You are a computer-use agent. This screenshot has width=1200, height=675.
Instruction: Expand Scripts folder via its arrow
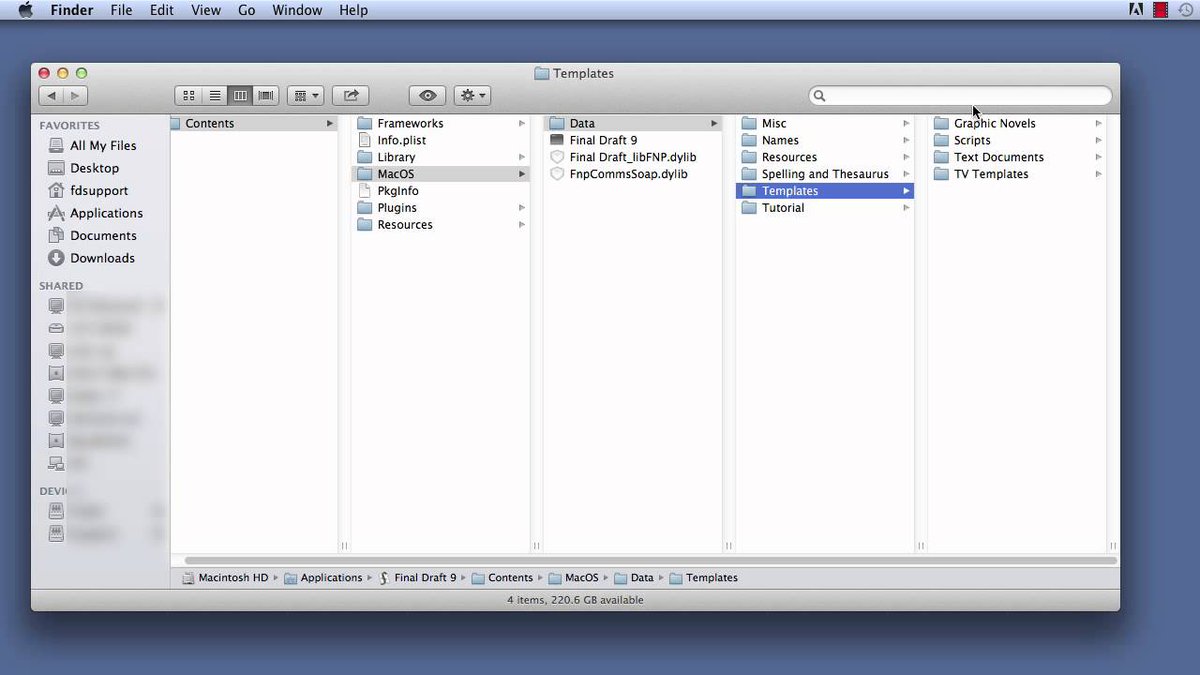point(1098,141)
